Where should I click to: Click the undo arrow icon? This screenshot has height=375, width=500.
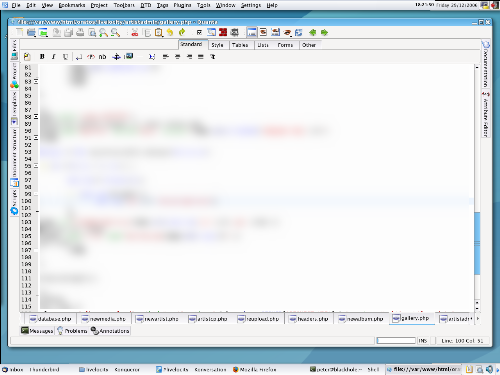pyautogui.click(x=170, y=32)
